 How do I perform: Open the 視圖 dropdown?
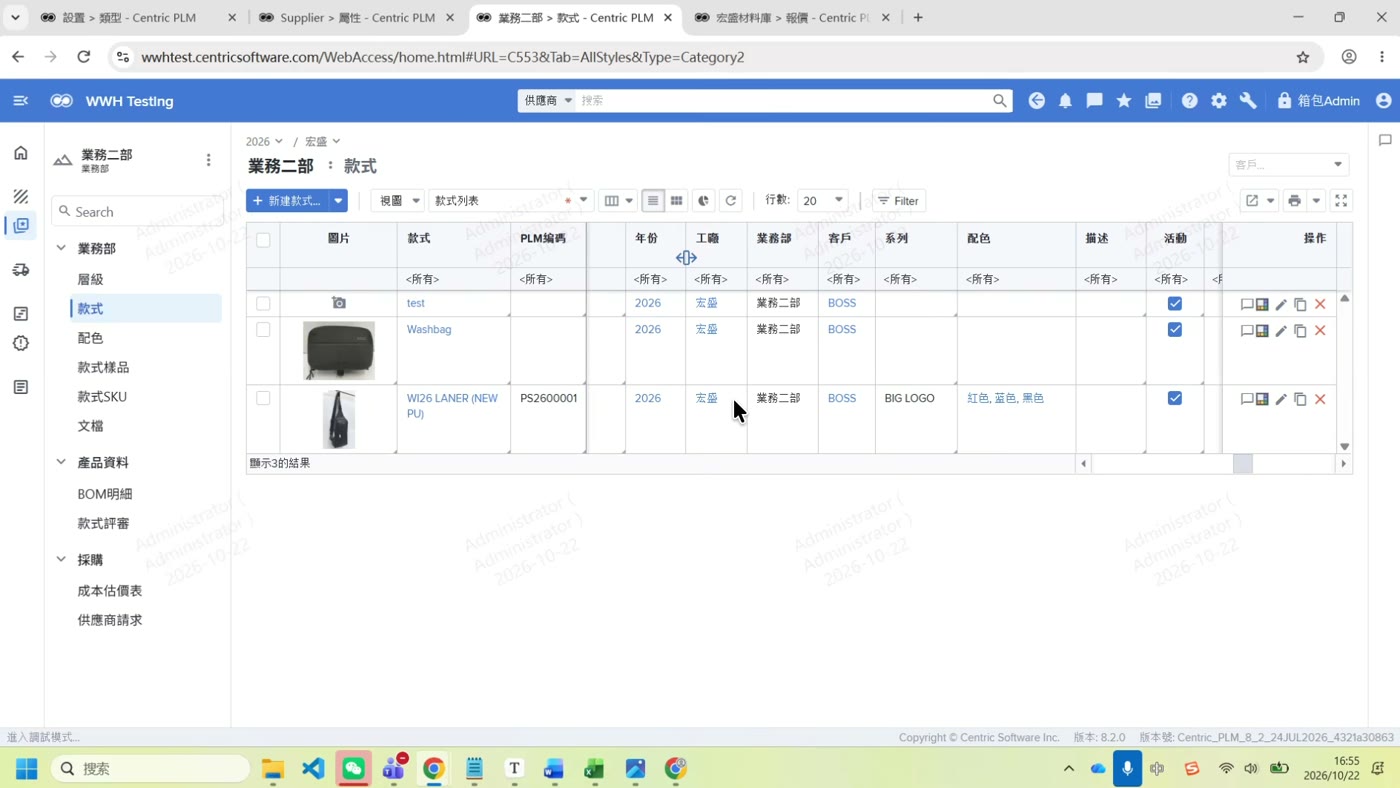click(398, 201)
